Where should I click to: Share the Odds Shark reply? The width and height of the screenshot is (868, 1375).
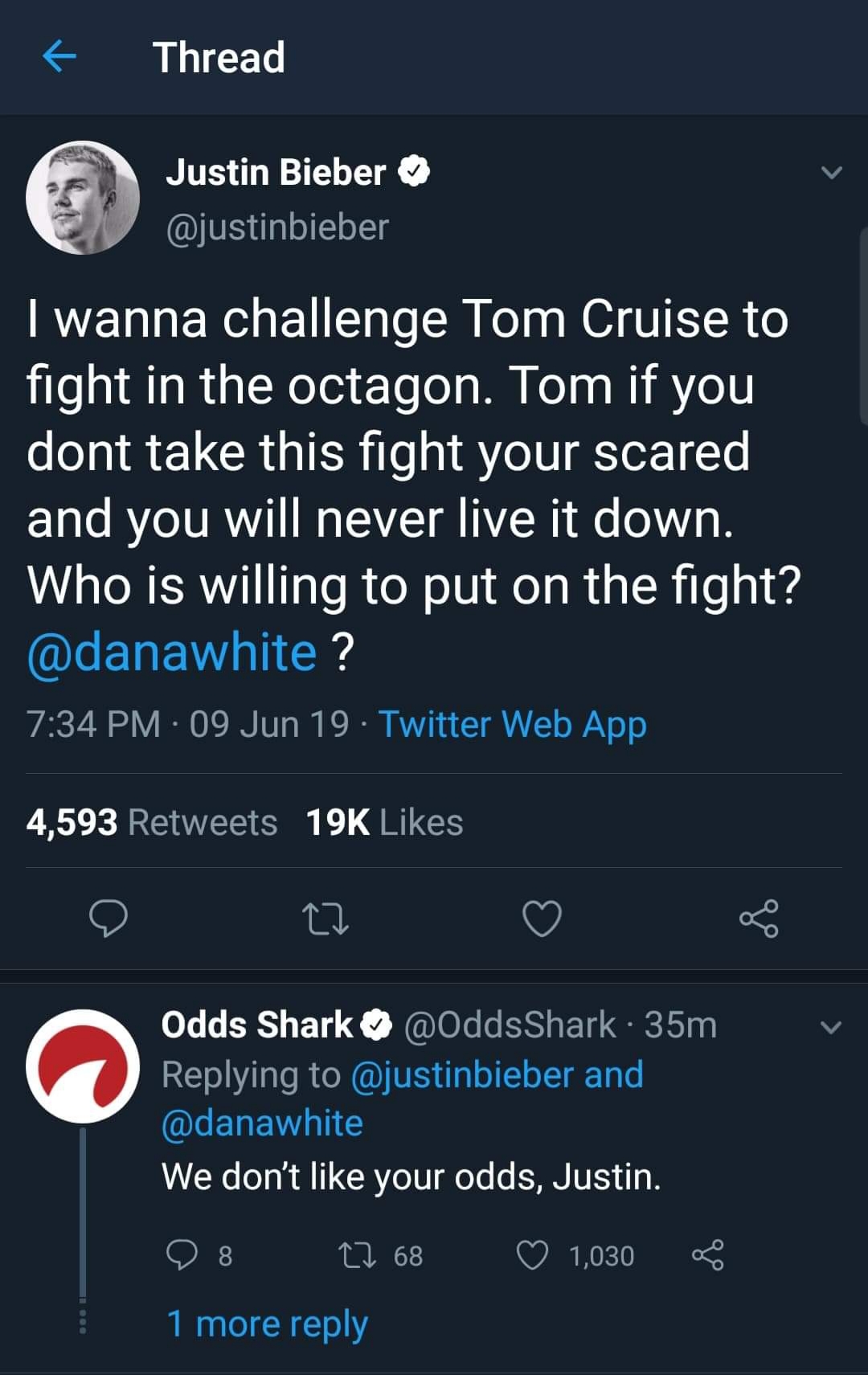(x=708, y=1254)
